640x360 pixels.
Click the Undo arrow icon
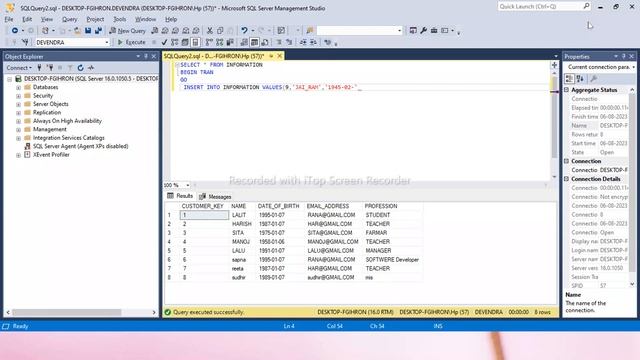pos(244,31)
